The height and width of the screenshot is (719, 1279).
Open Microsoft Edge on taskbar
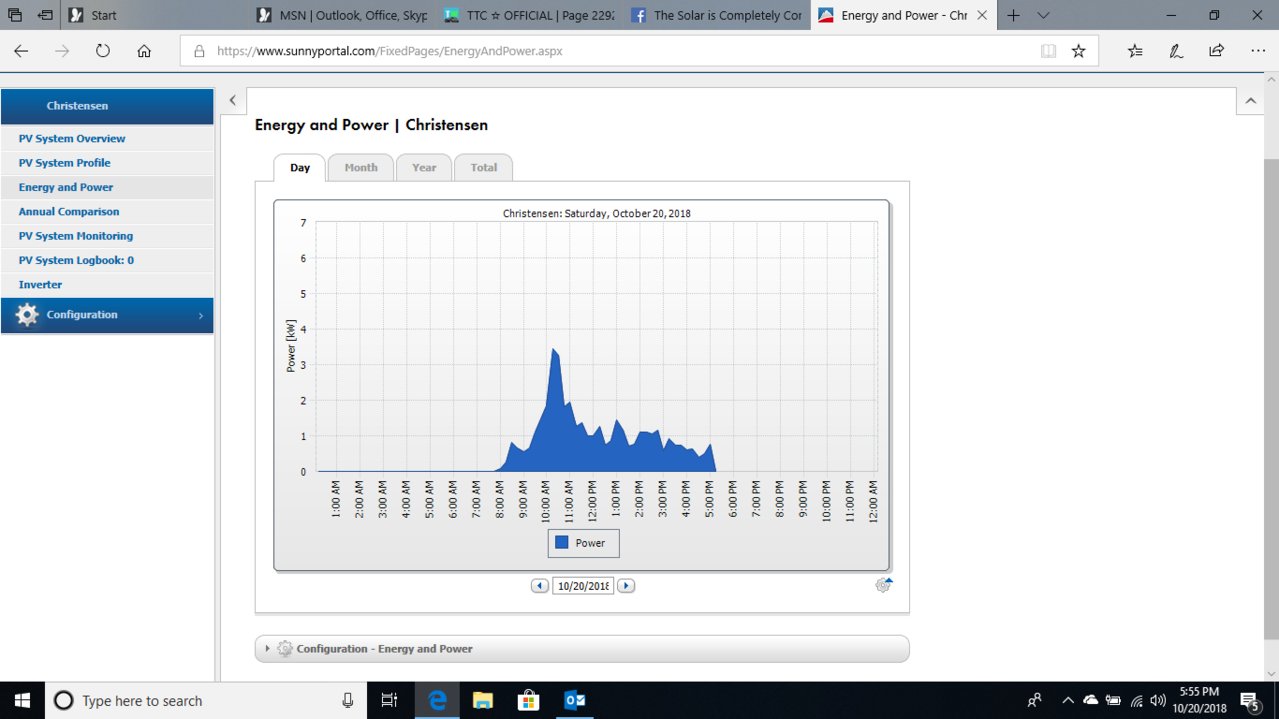(x=437, y=700)
